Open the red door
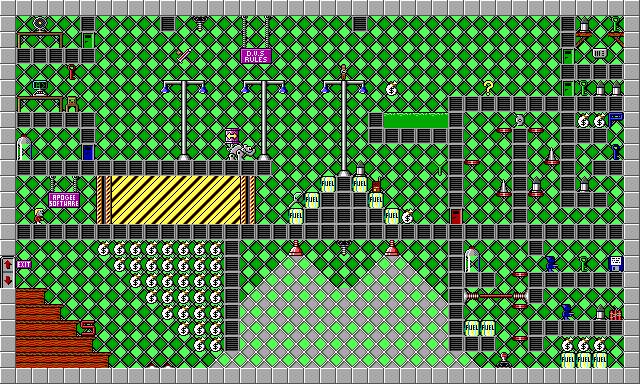 [456, 216]
